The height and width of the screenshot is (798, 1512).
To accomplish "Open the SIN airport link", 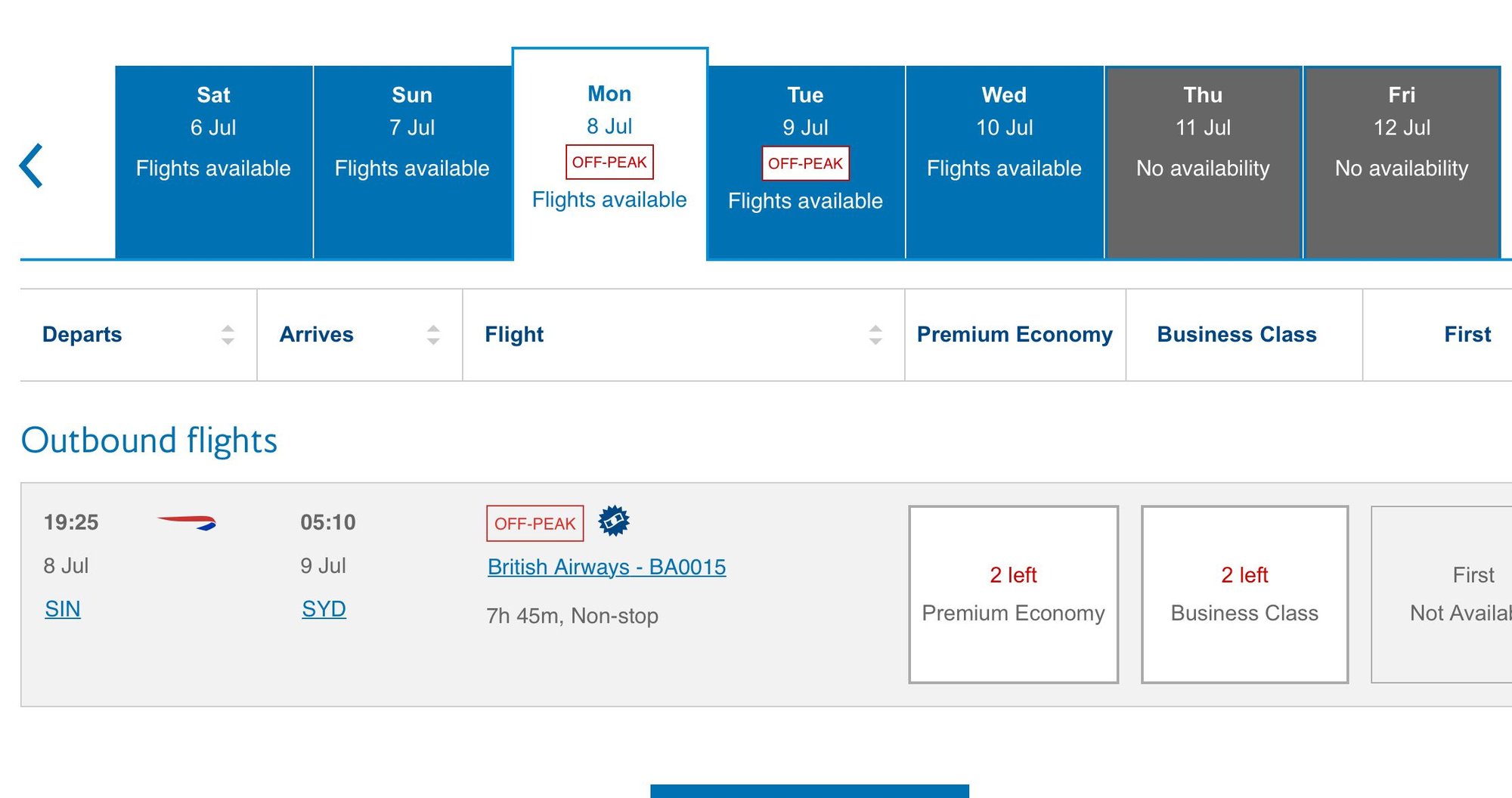I will pyautogui.click(x=63, y=609).
